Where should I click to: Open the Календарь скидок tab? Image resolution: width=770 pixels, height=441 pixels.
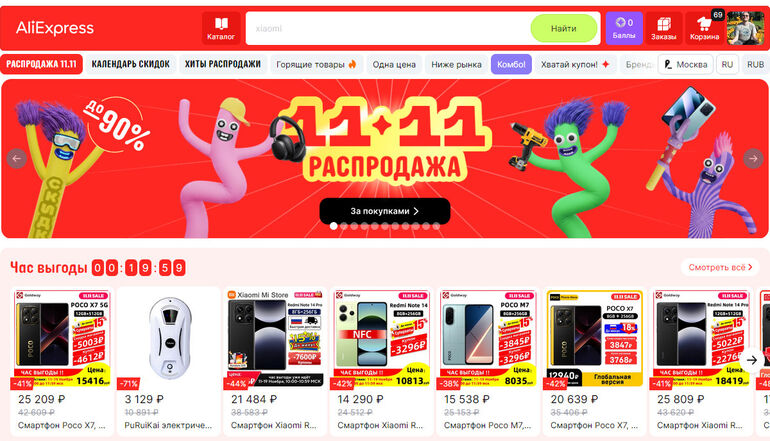coord(131,64)
